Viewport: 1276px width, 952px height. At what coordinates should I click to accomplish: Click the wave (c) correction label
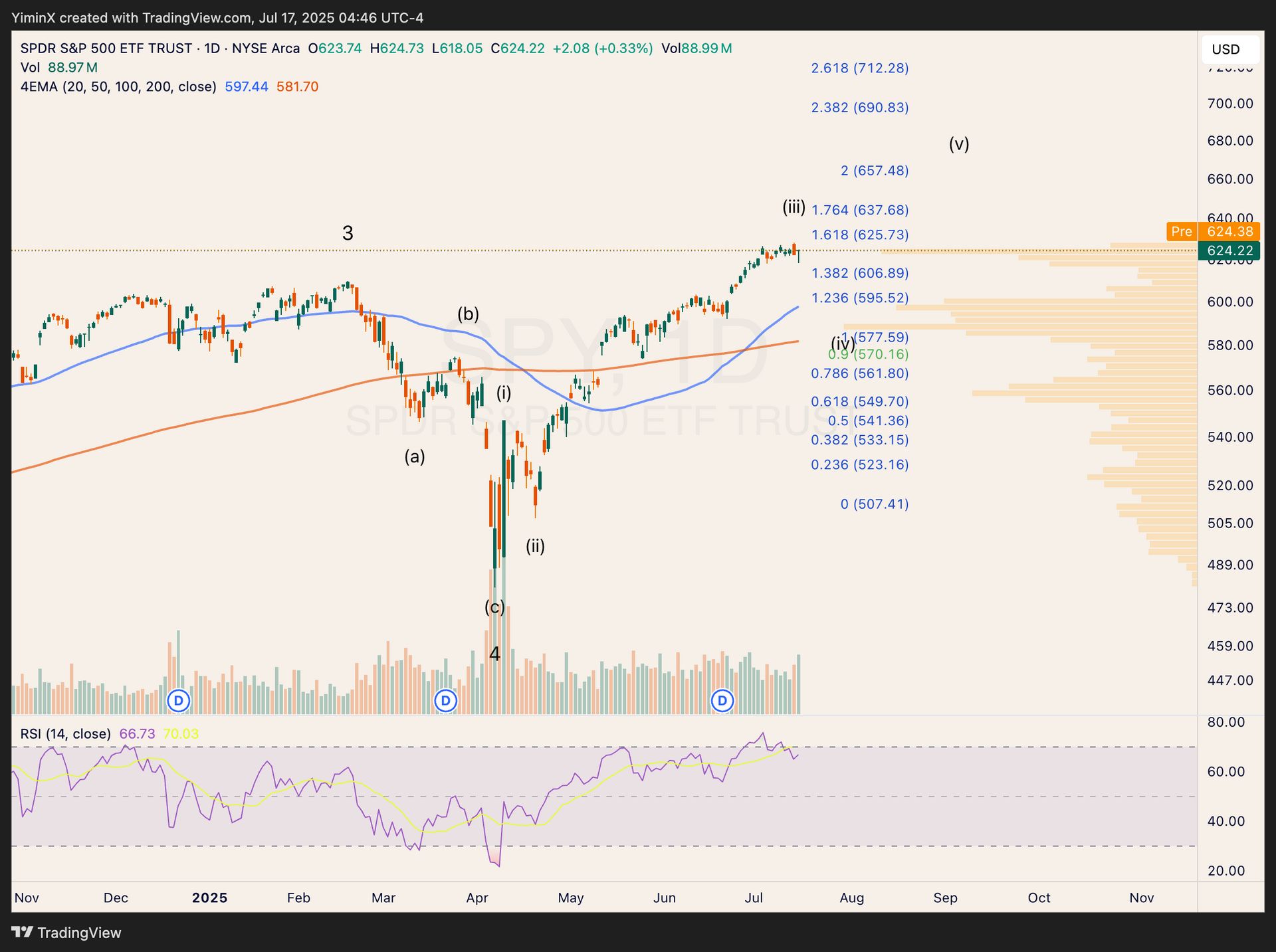494,607
